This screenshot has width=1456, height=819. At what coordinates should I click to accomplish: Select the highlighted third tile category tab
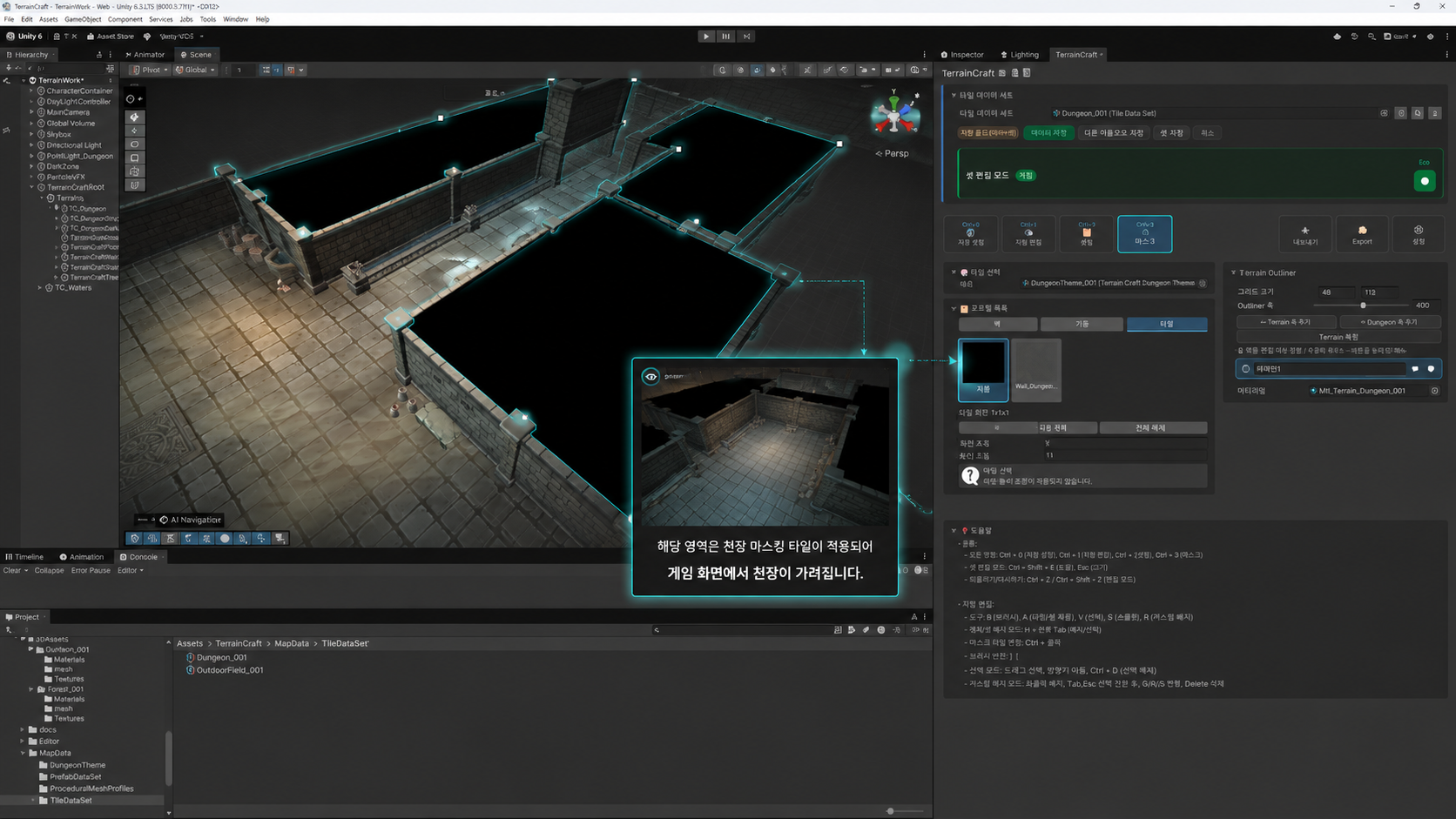tap(1166, 324)
